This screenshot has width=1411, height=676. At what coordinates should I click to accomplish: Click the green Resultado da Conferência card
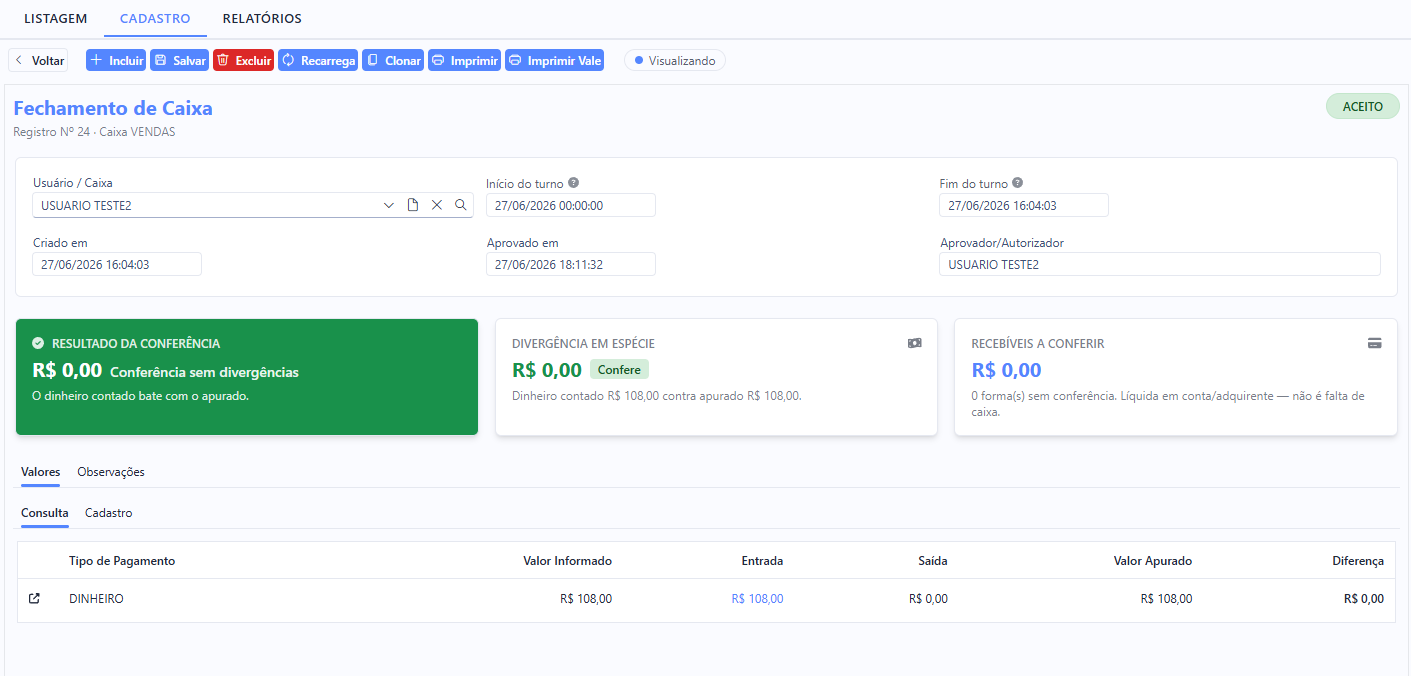(x=247, y=377)
